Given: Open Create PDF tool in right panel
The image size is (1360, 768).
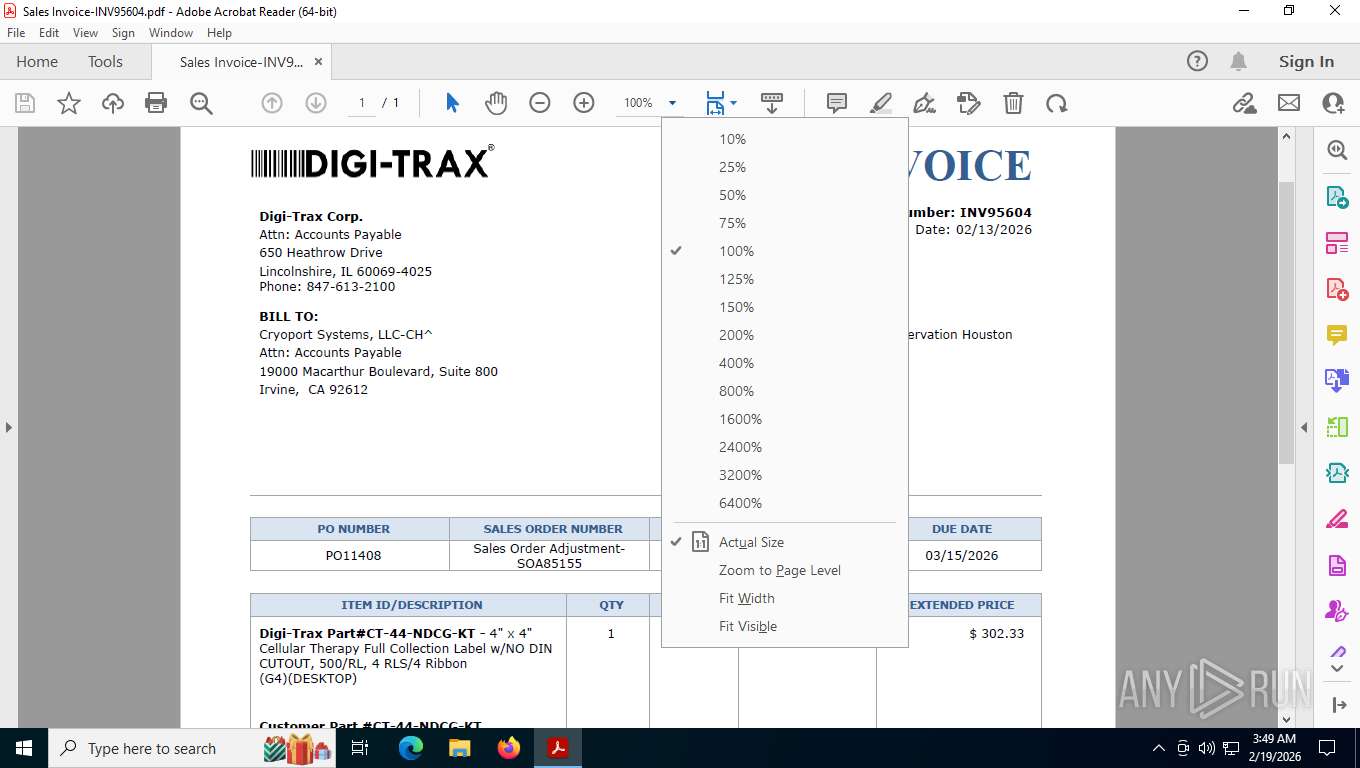Looking at the screenshot, I should 1337,289.
